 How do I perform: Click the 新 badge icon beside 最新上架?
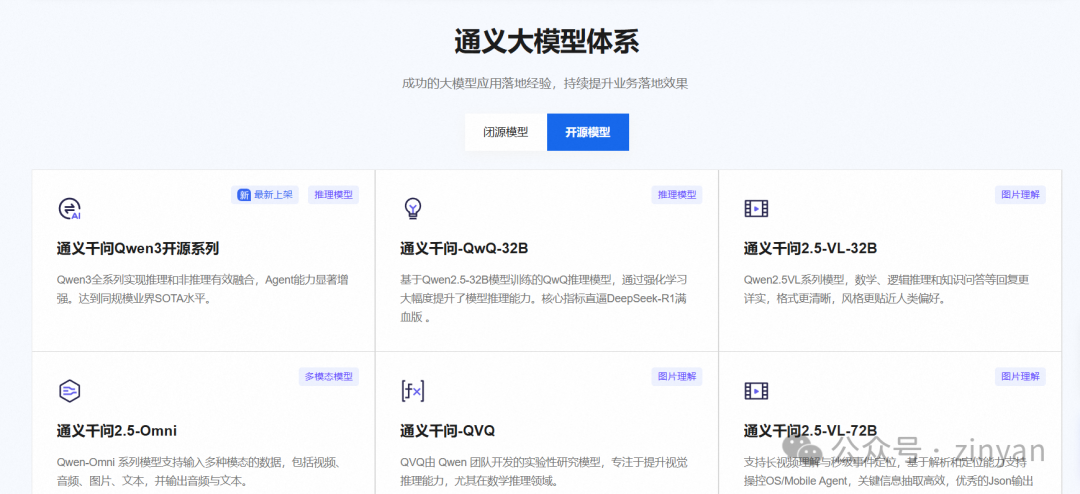tap(244, 195)
